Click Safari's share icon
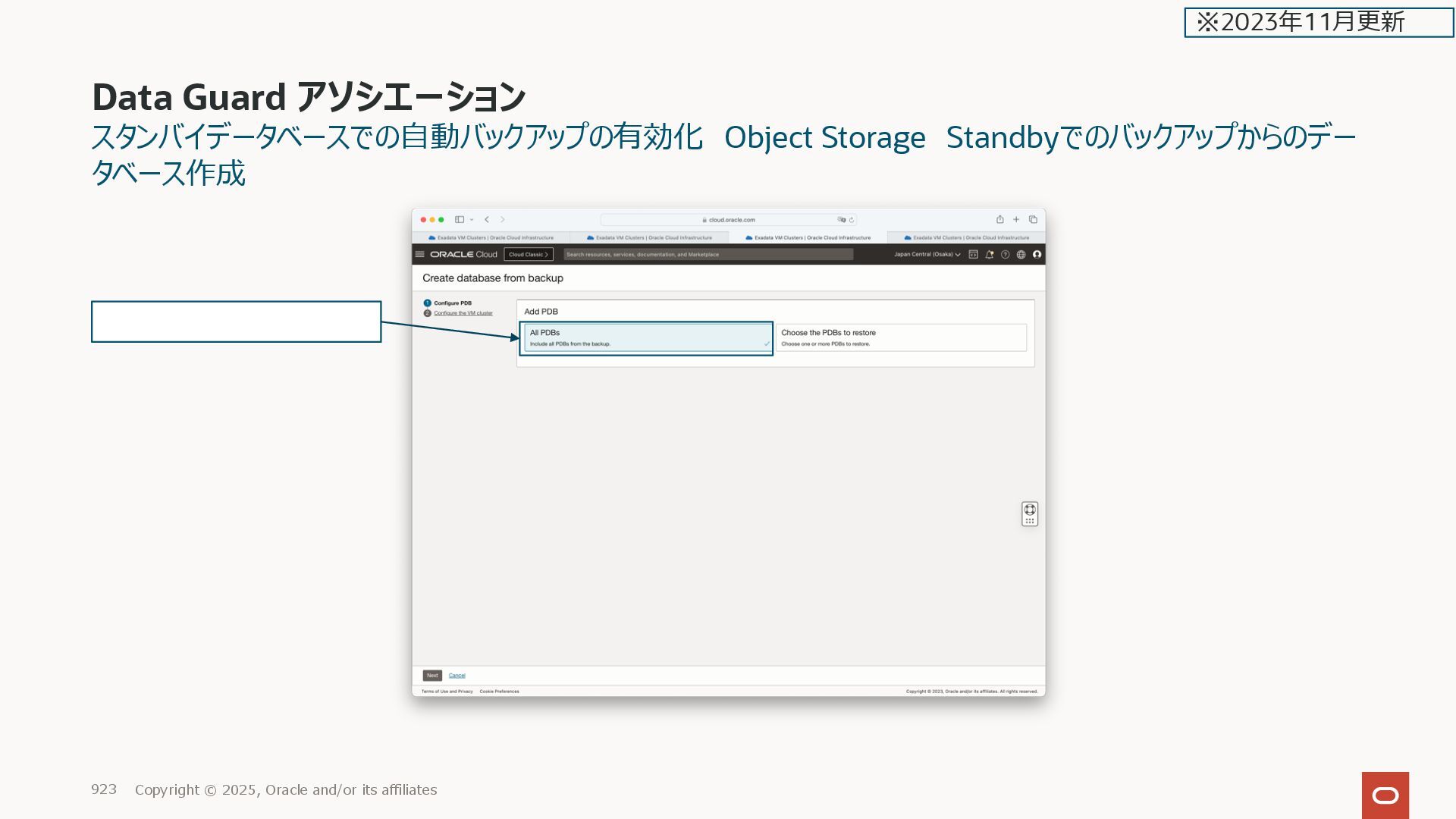The width and height of the screenshot is (1456, 819). (999, 219)
